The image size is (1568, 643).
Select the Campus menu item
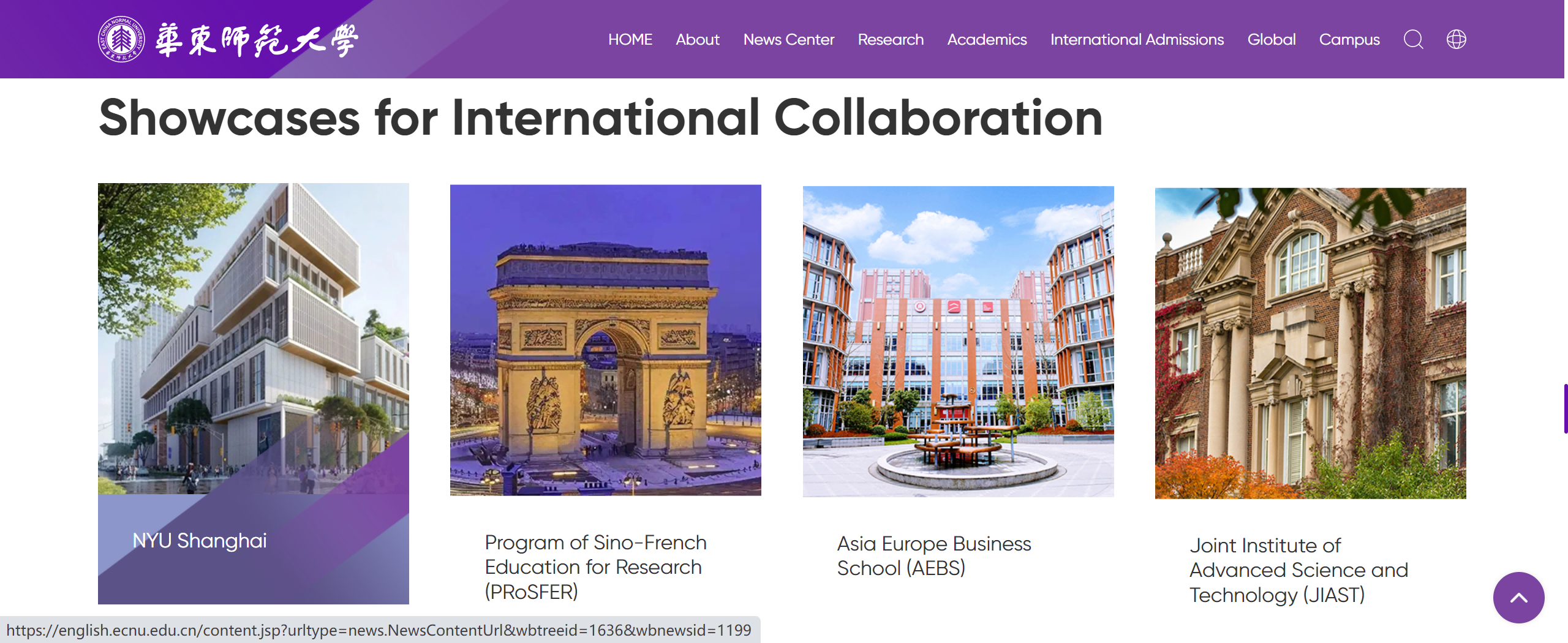(x=1349, y=40)
